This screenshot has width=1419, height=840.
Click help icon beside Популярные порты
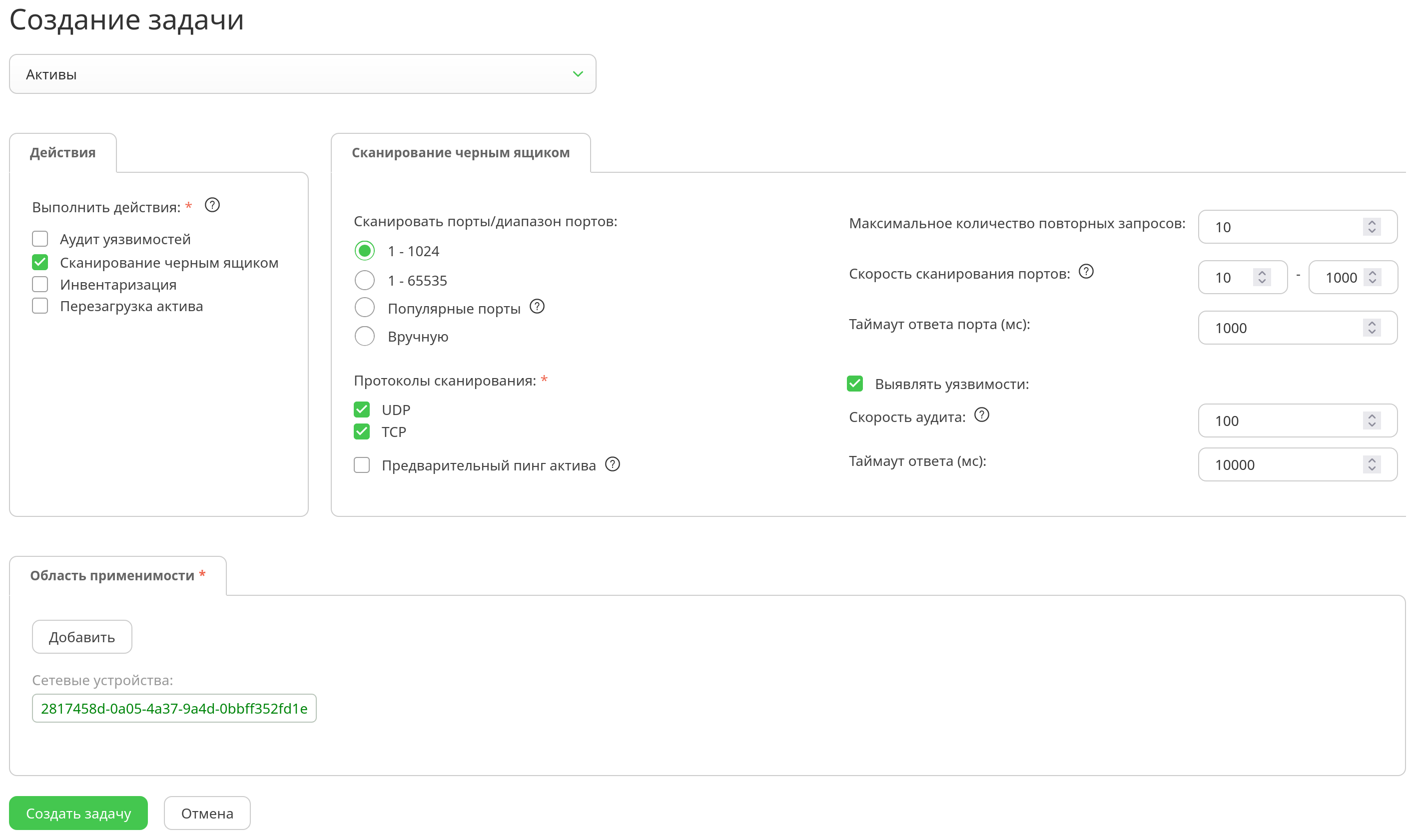click(537, 306)
